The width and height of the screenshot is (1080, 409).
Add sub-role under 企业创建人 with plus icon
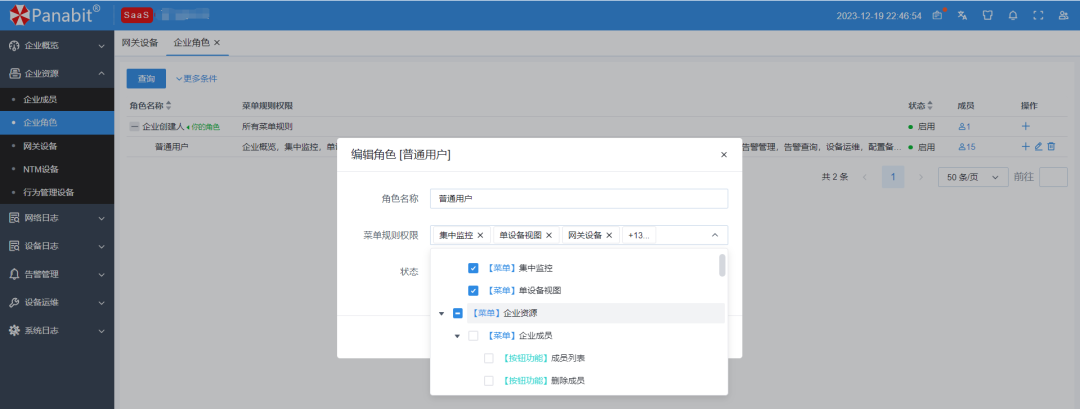coord(1026,127)
